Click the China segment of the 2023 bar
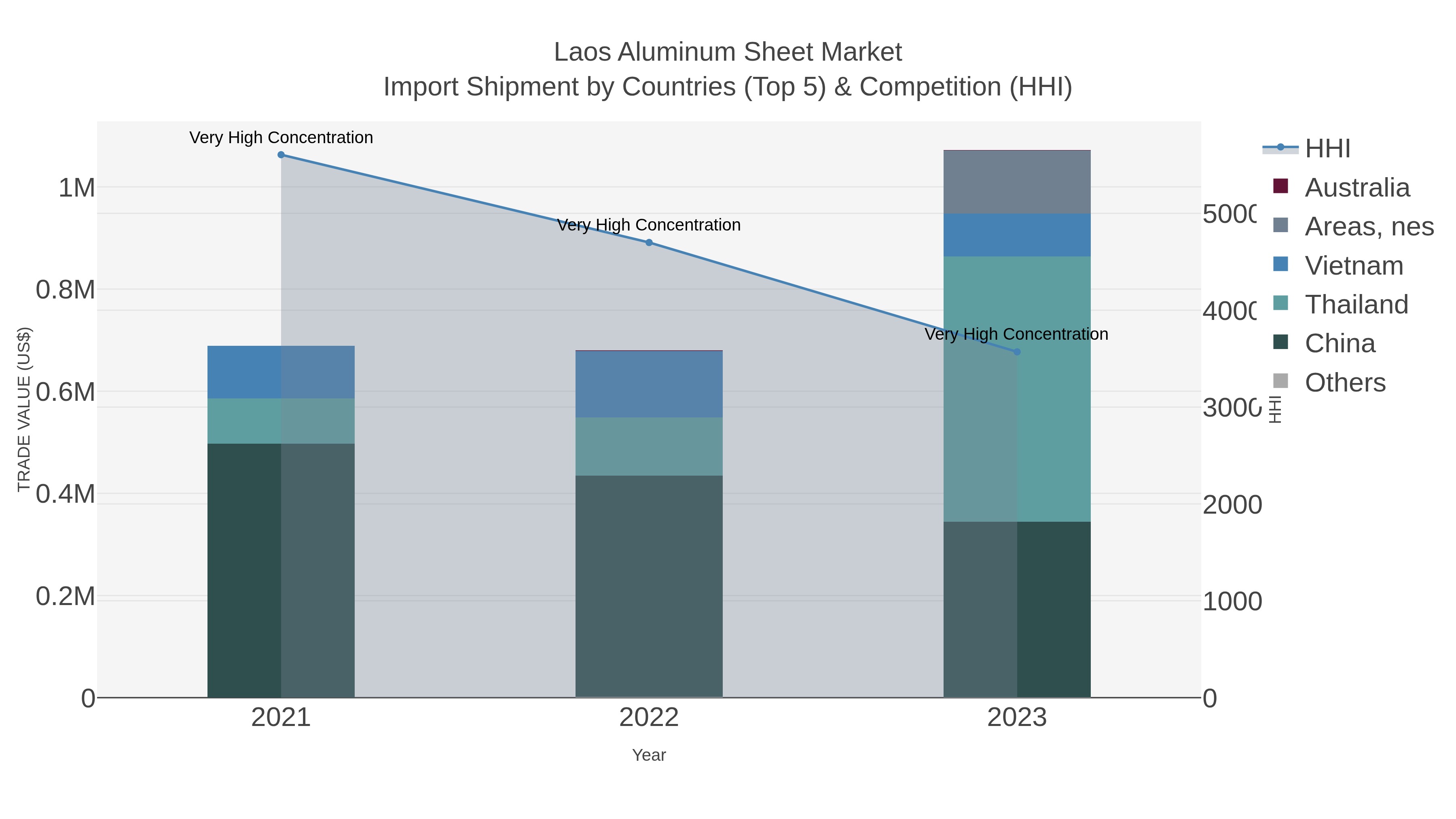Image resolution: width=1456 pixels, height=819 pixels. (x=1017, y=609)
